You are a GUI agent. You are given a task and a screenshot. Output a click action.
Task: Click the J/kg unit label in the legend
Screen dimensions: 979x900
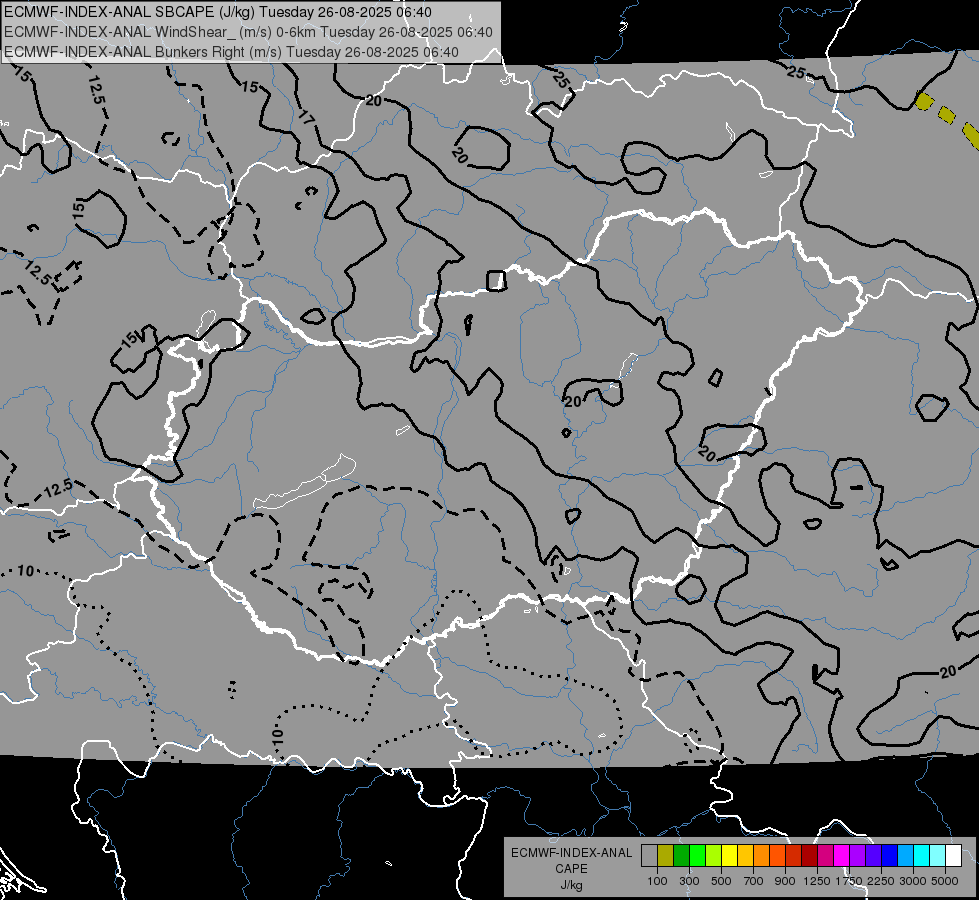[571, 885]
